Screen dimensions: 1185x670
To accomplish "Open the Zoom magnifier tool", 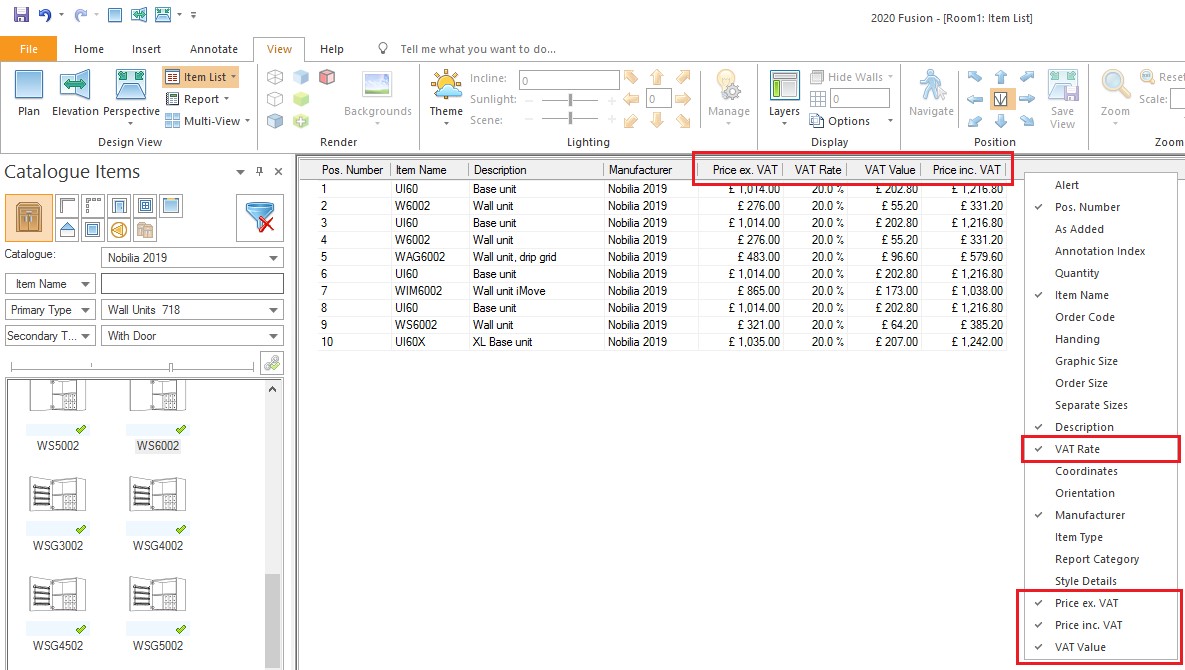I will point(1115,95).
